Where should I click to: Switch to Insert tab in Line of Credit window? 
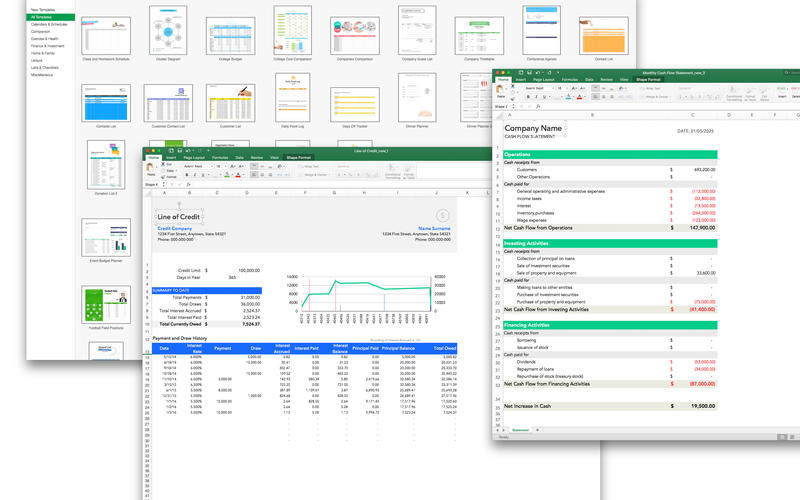pyautogui.click(x=171, y=157)
